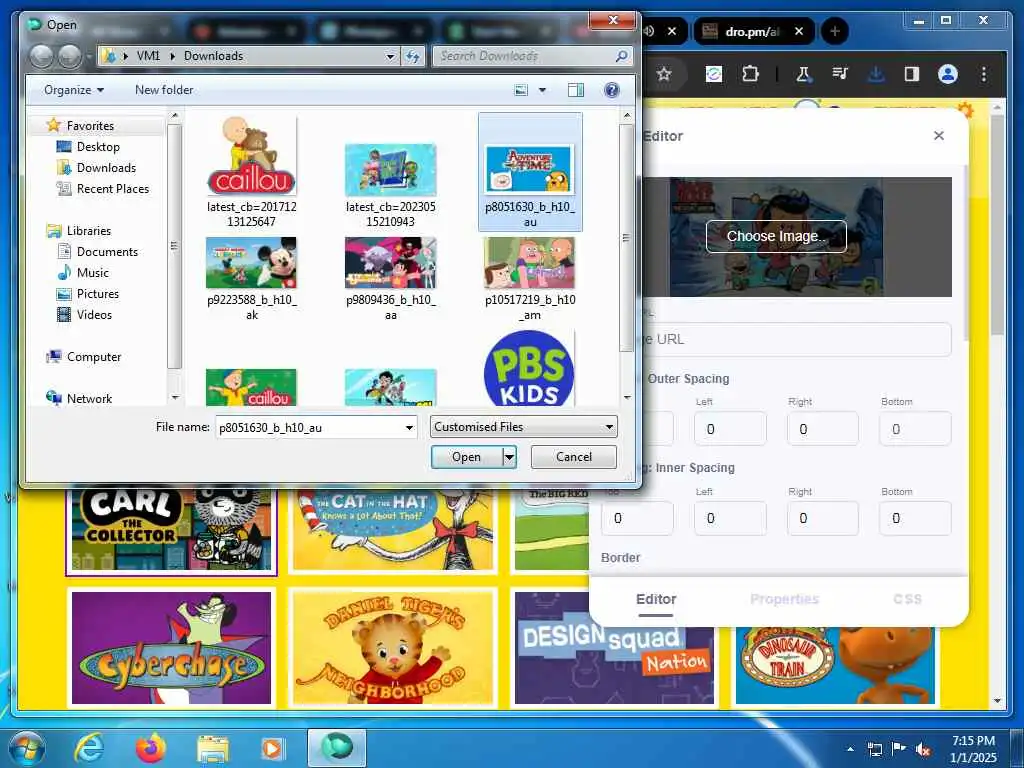Screen dimensions: 1024x768
Task: Switch to the CSS tab
Action: [x=907, y=599]
